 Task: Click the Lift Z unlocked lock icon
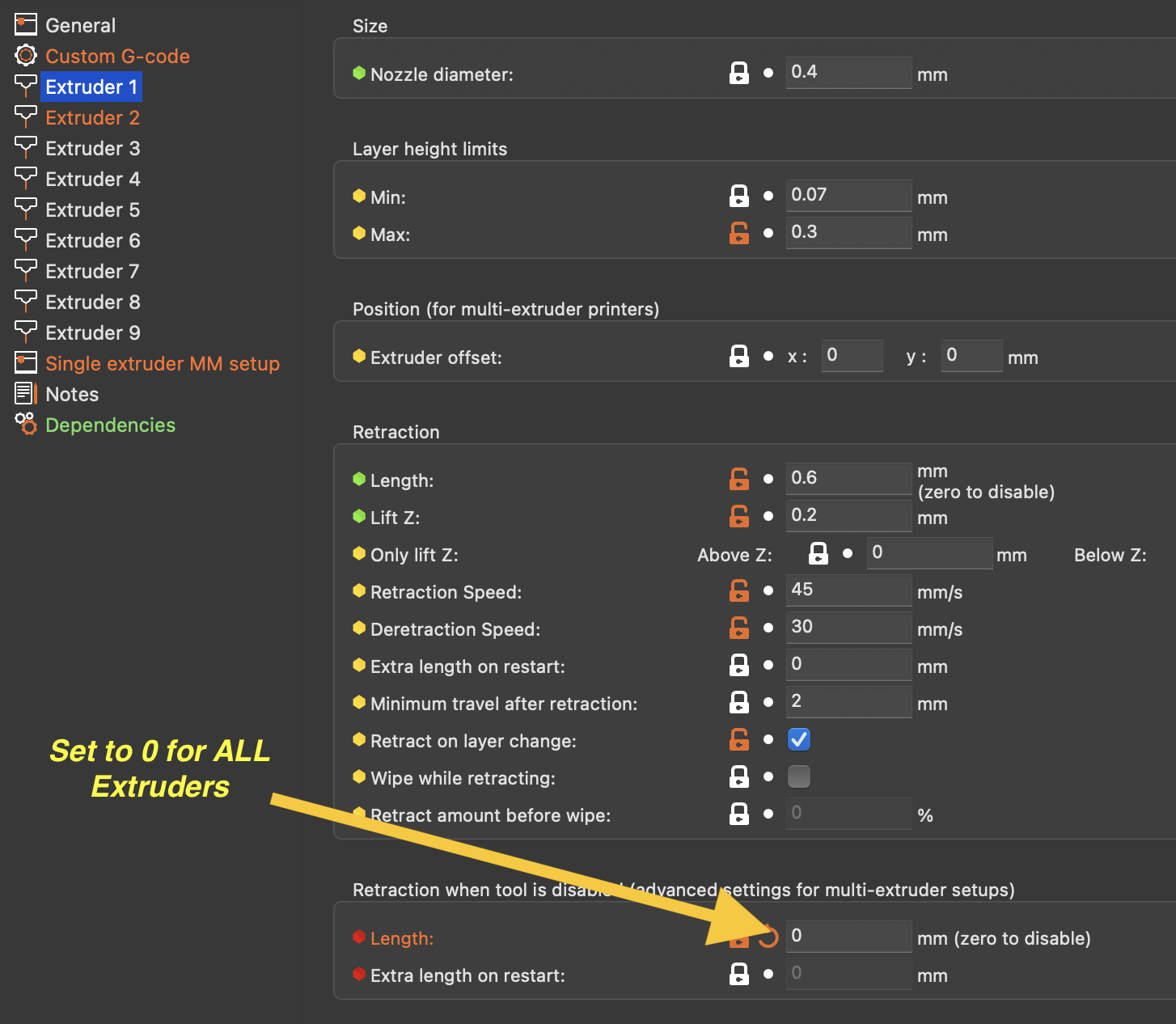739,516
